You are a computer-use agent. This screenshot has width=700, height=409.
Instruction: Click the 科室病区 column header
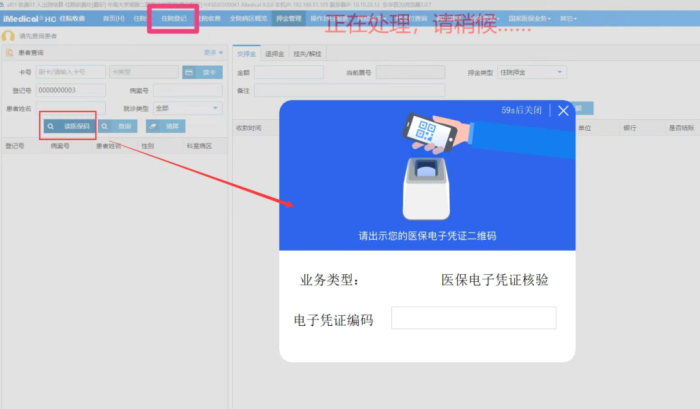coord(199,146)
